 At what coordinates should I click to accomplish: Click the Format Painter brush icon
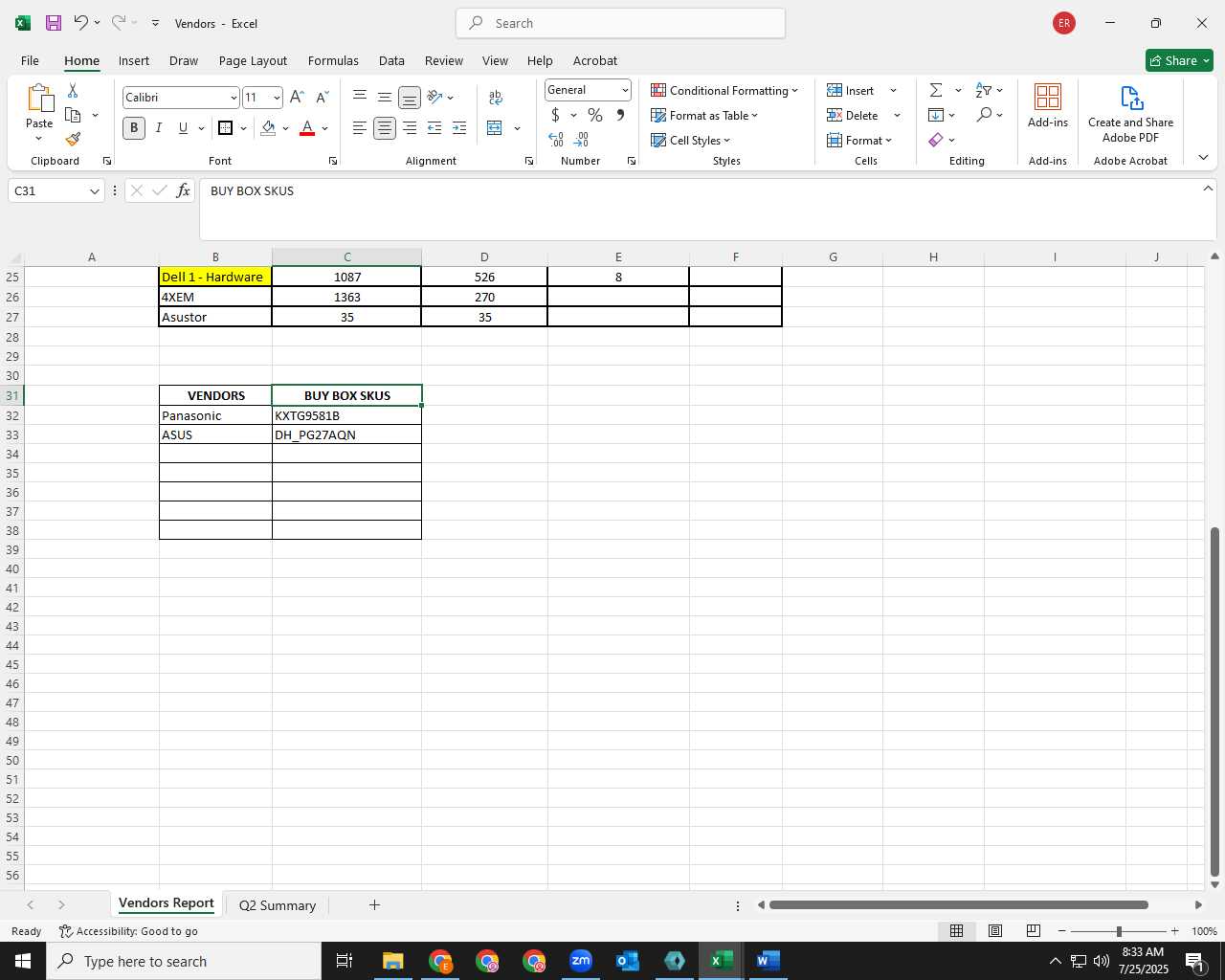(73, 140)
